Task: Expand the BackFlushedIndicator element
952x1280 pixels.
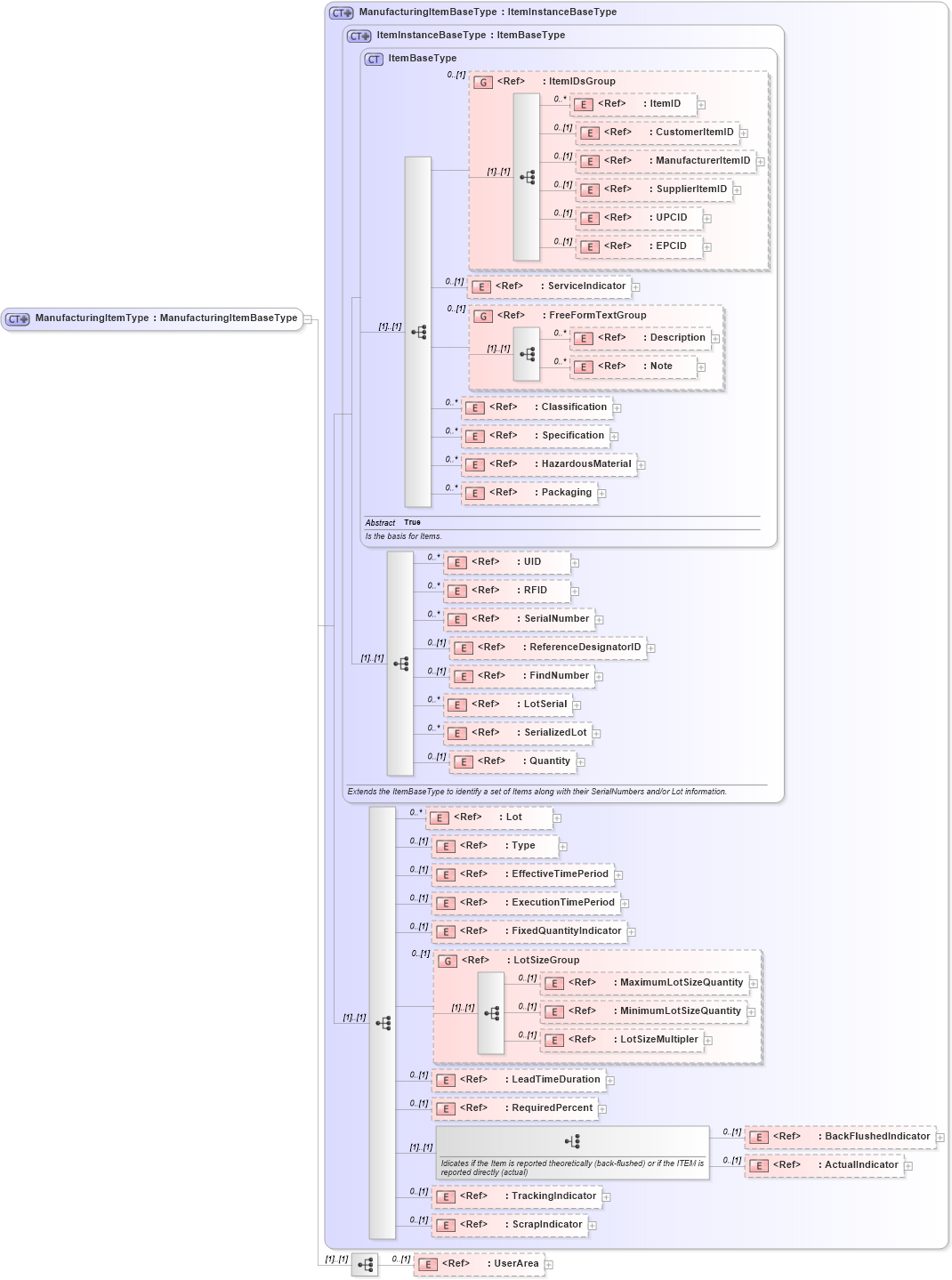Action: [942, 1137]
